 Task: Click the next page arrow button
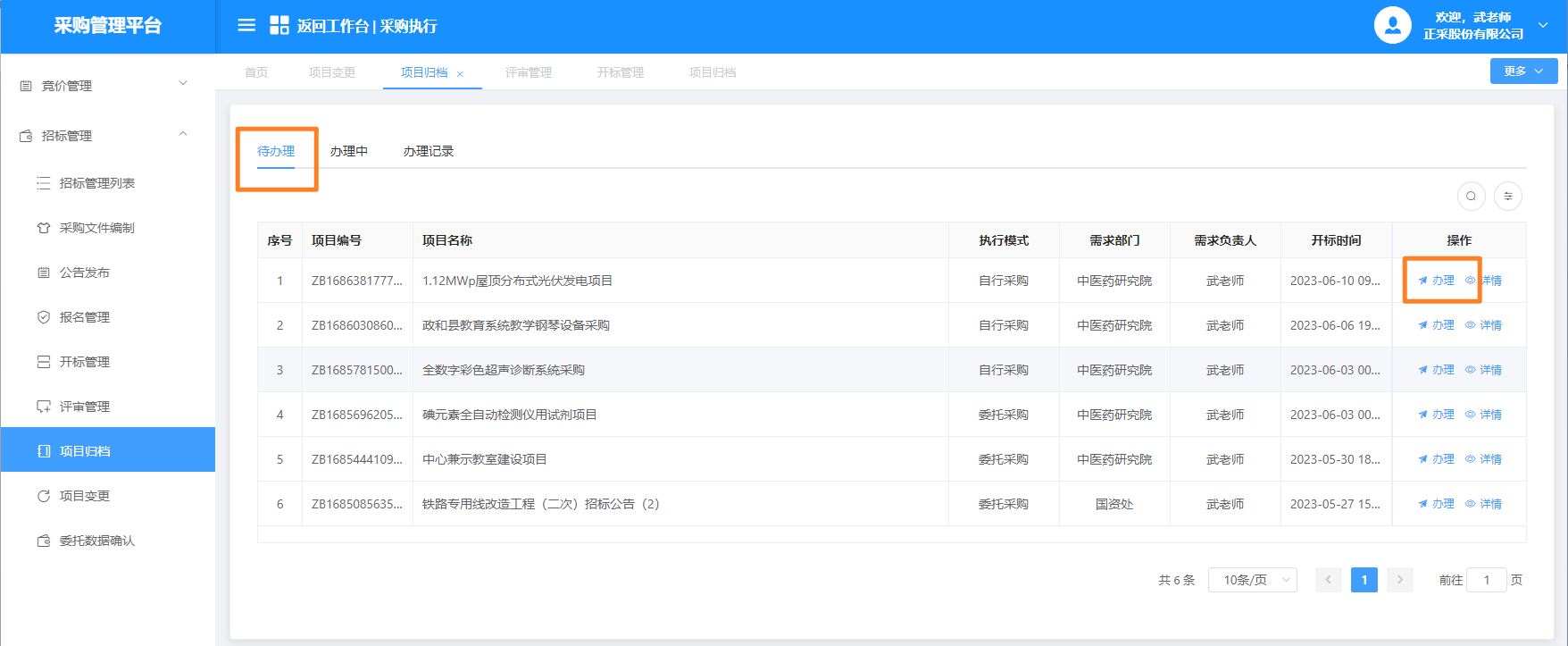pyautogui.click(x=1399, y=580)
